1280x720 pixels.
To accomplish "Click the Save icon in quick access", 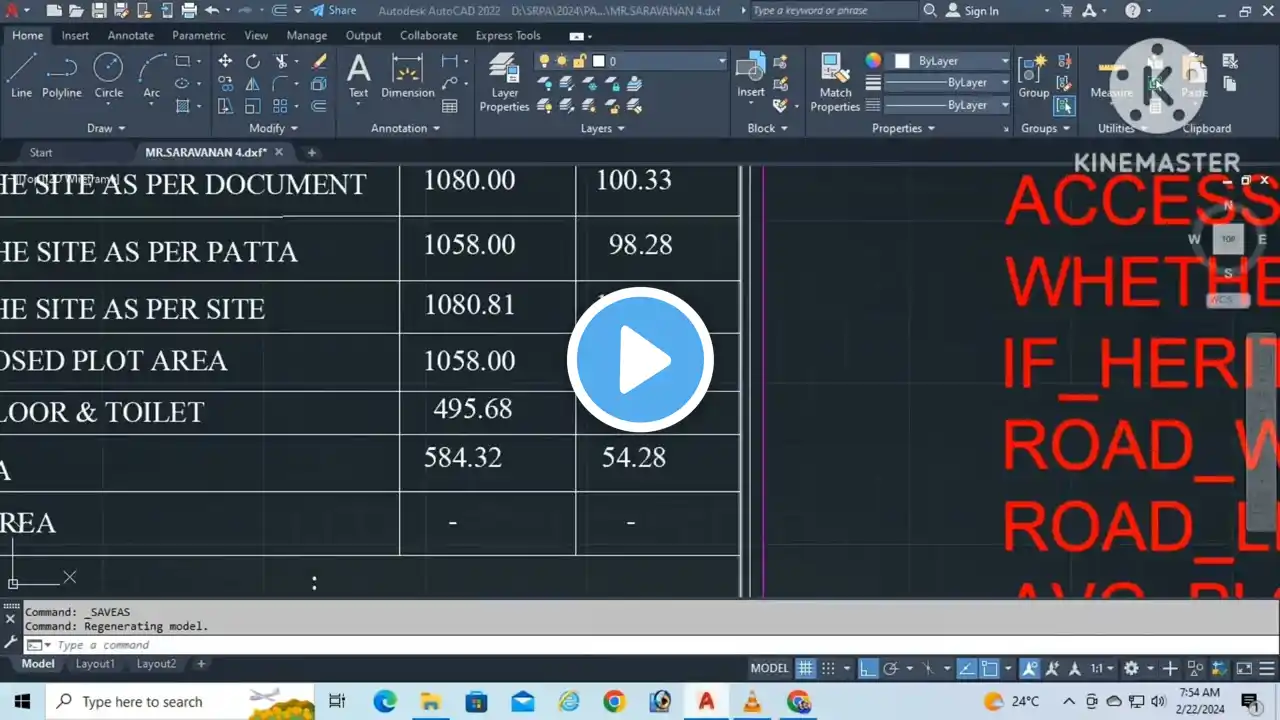I will 99,10.
